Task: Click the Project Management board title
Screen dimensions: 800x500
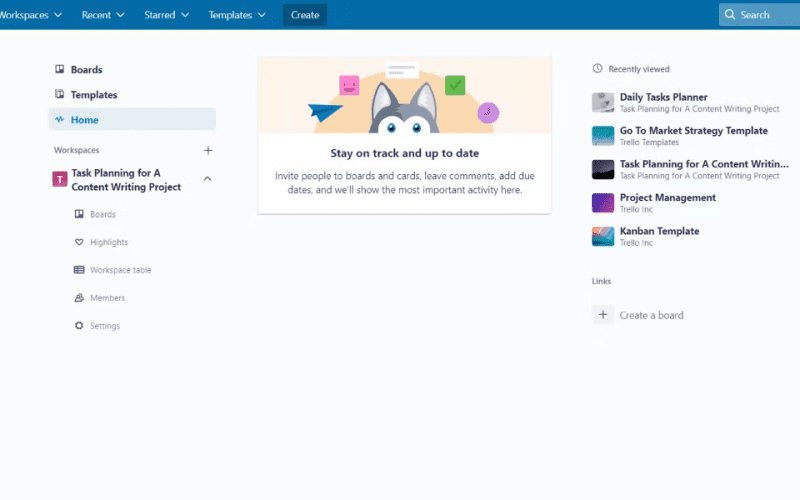Action: [x=667, y=197]
